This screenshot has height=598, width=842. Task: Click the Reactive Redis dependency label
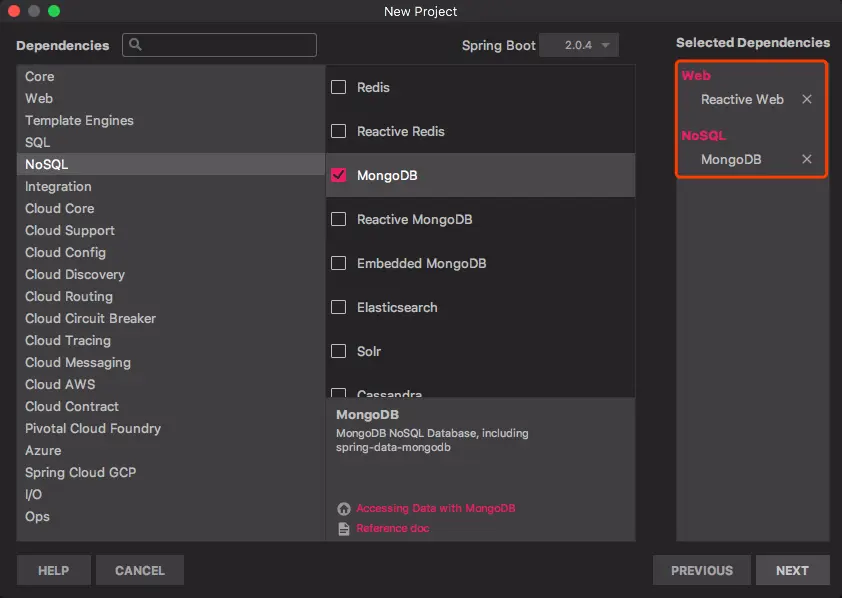click(x=401, y=132)
